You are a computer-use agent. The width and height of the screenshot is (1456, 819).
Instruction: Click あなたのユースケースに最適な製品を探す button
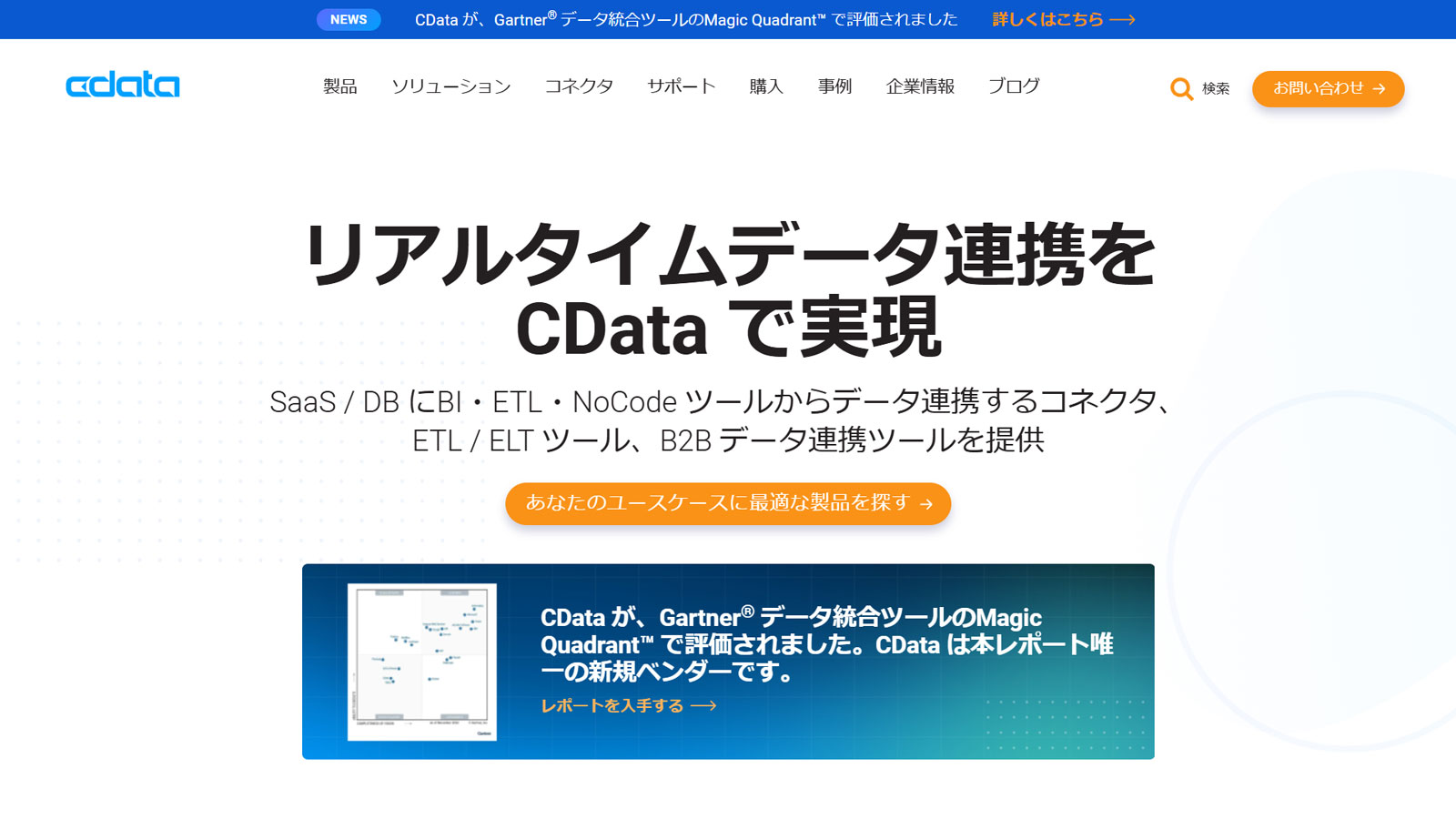[x=728, y=503]
